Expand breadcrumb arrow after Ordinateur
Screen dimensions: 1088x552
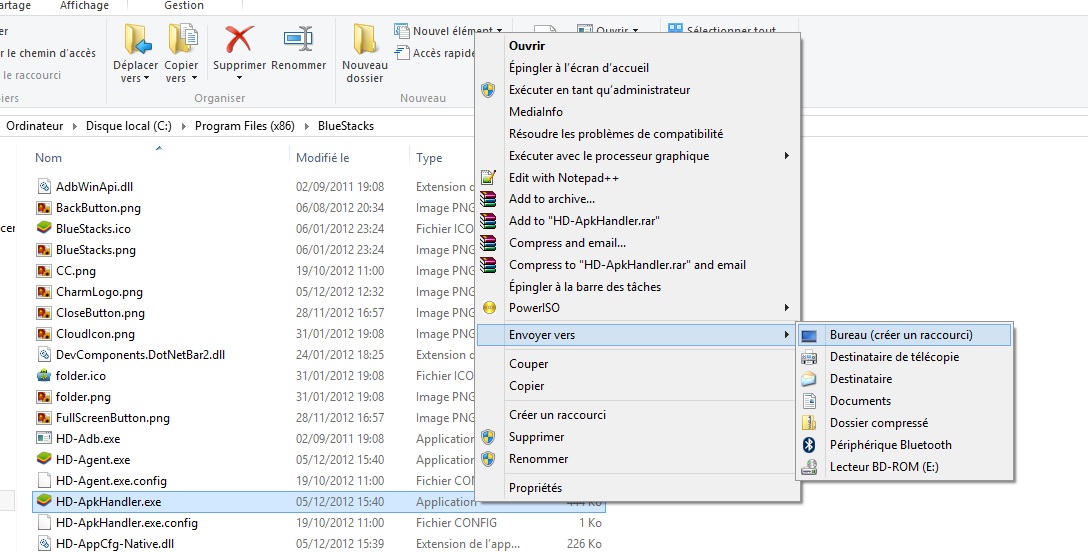coord(74,126)
